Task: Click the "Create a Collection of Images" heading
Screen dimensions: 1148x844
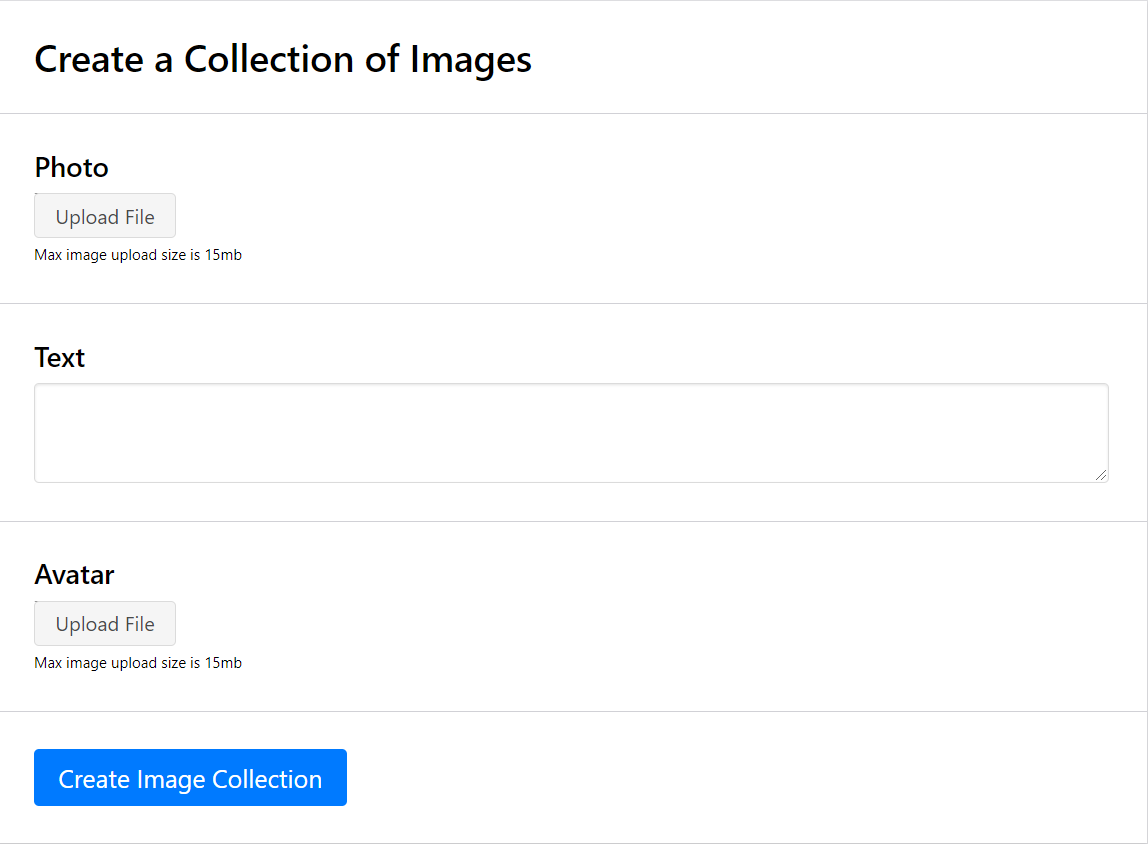Action: click(283, 60)
